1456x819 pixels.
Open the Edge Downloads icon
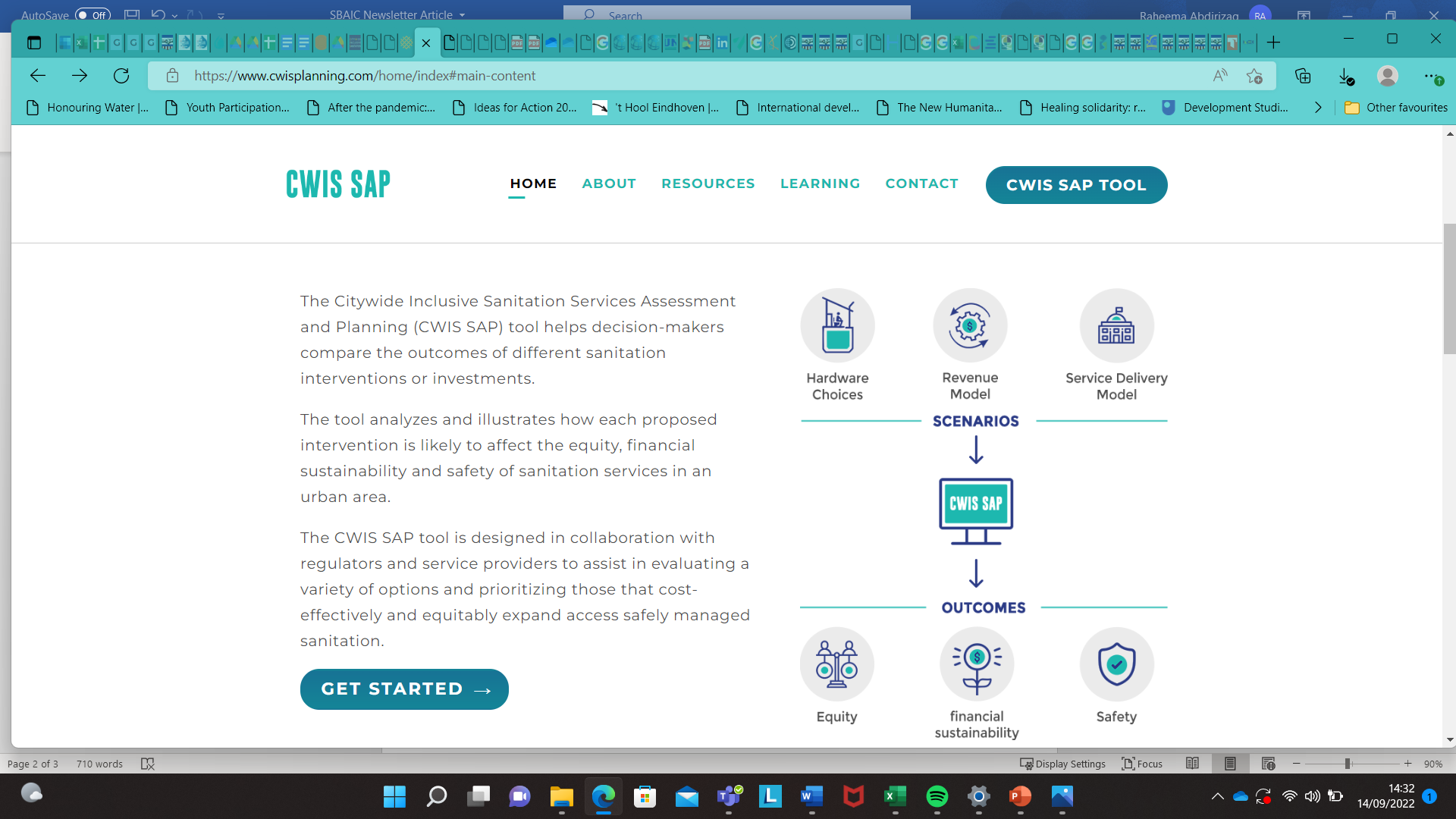coord(1345,76)
